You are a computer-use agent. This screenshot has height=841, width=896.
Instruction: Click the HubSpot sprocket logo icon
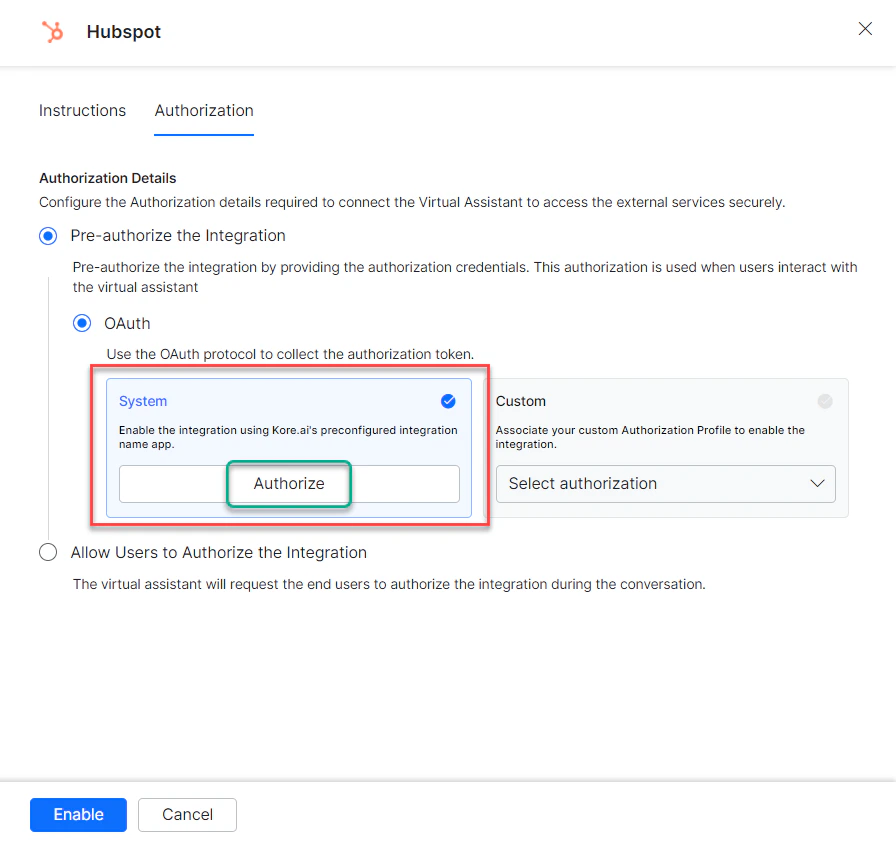click(x=52, y=31)
